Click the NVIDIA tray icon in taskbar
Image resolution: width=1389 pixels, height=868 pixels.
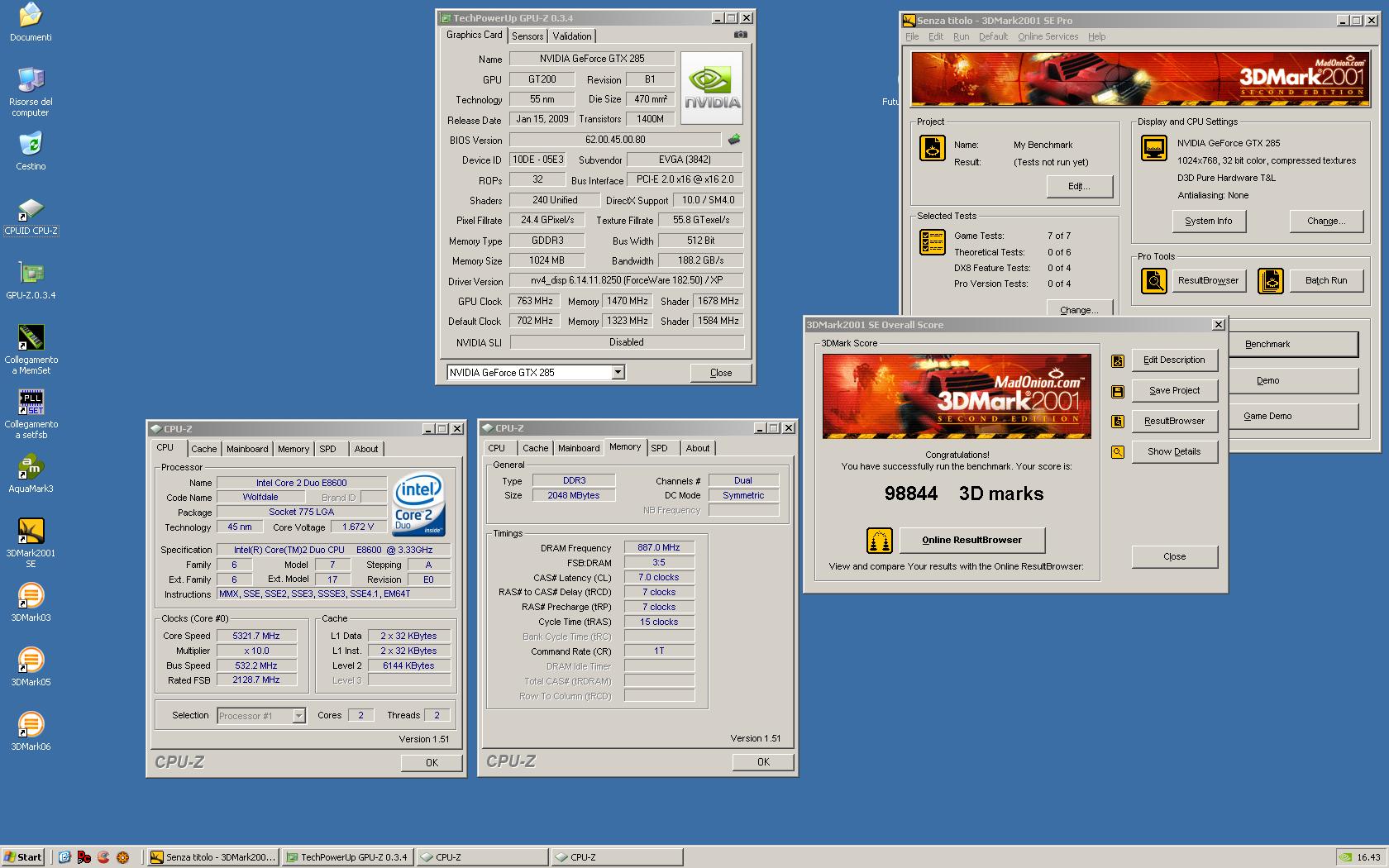1345,857
